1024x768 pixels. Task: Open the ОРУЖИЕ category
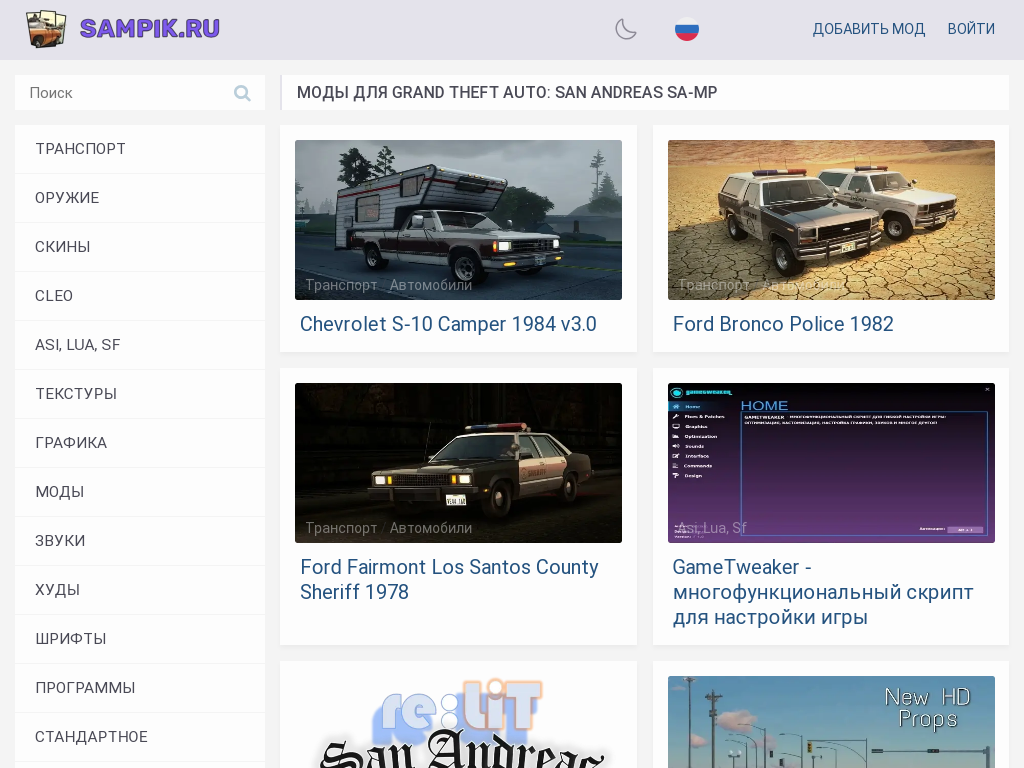click(140, 198)
